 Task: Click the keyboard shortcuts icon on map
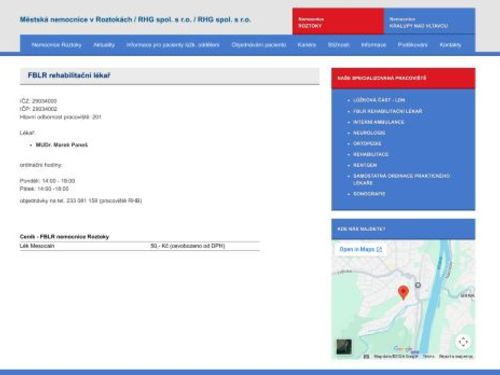point(366,356)
